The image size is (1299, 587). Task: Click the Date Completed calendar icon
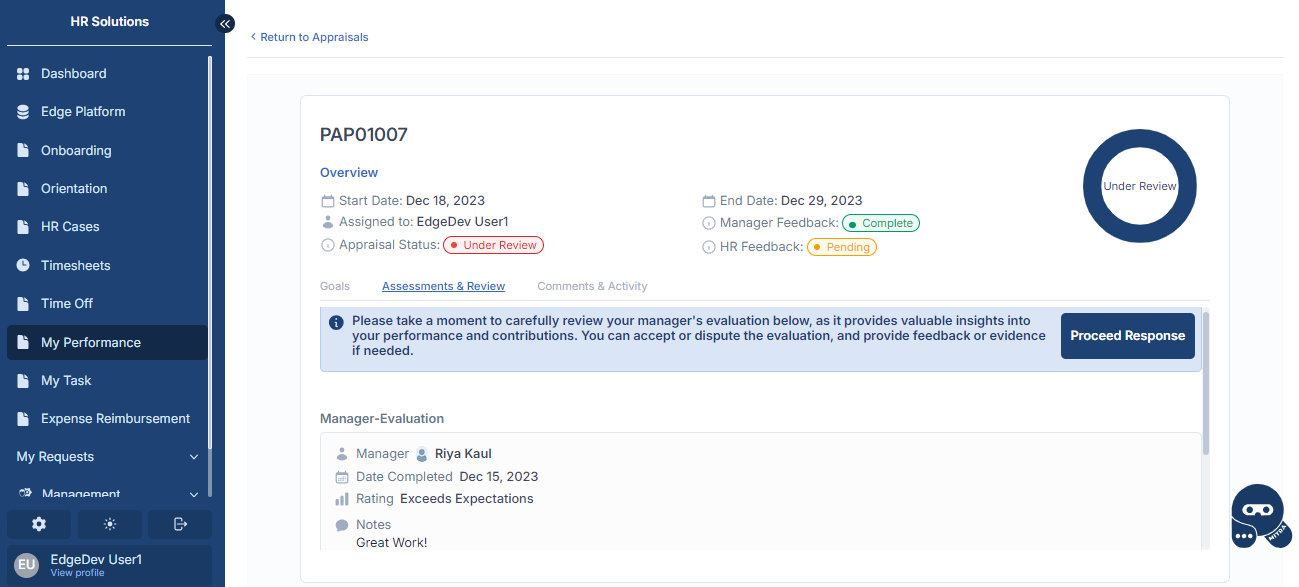(342, 477)
